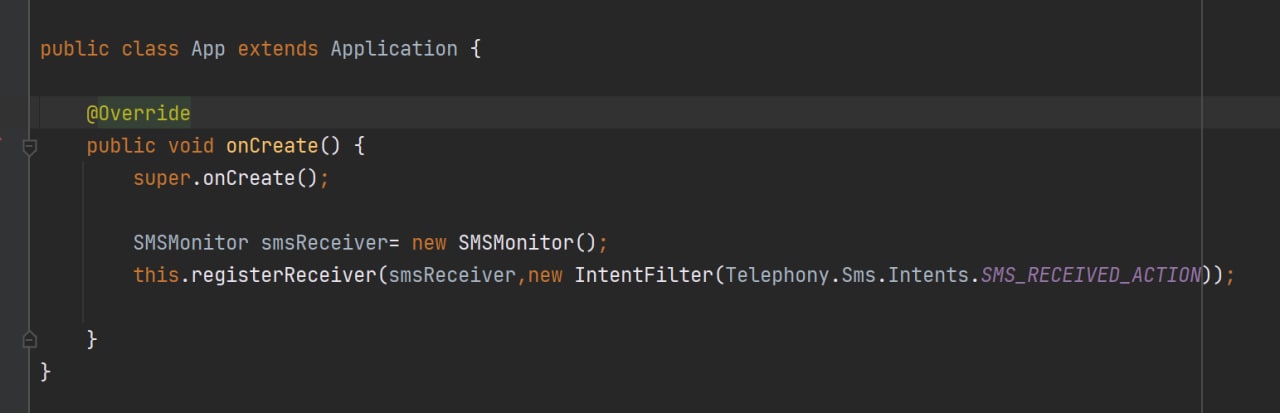
Task: Click the fold-end marker beside onCreate's closing brace
Action: click(x=30, y=338)
